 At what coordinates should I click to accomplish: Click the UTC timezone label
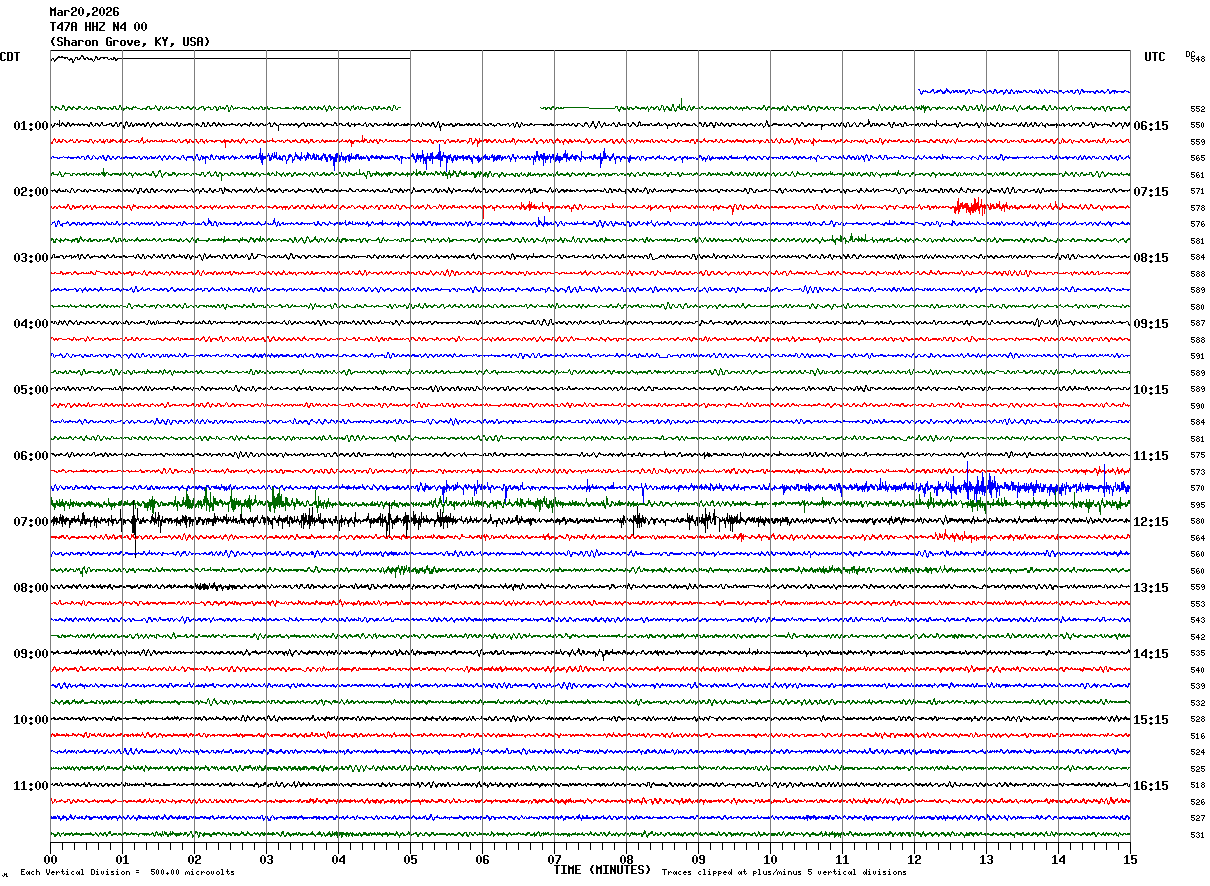coord(1154,57)
